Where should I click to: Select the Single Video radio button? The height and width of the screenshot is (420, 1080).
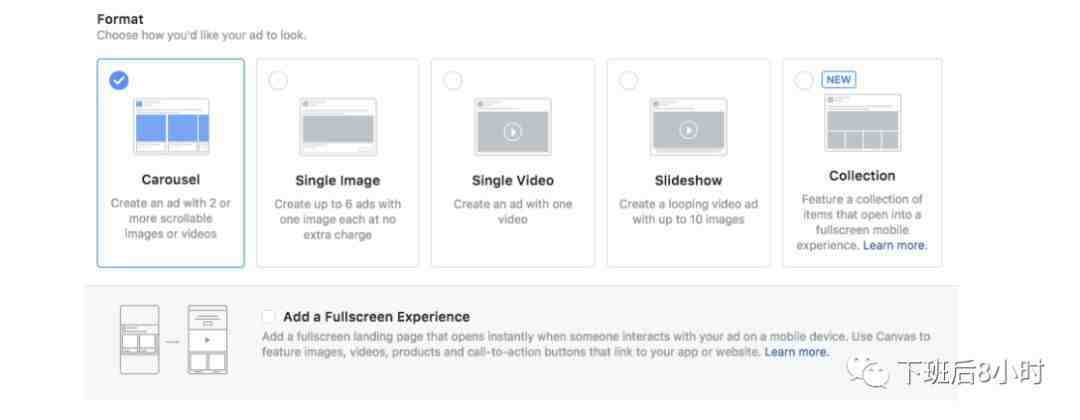(x=453, y=81)
